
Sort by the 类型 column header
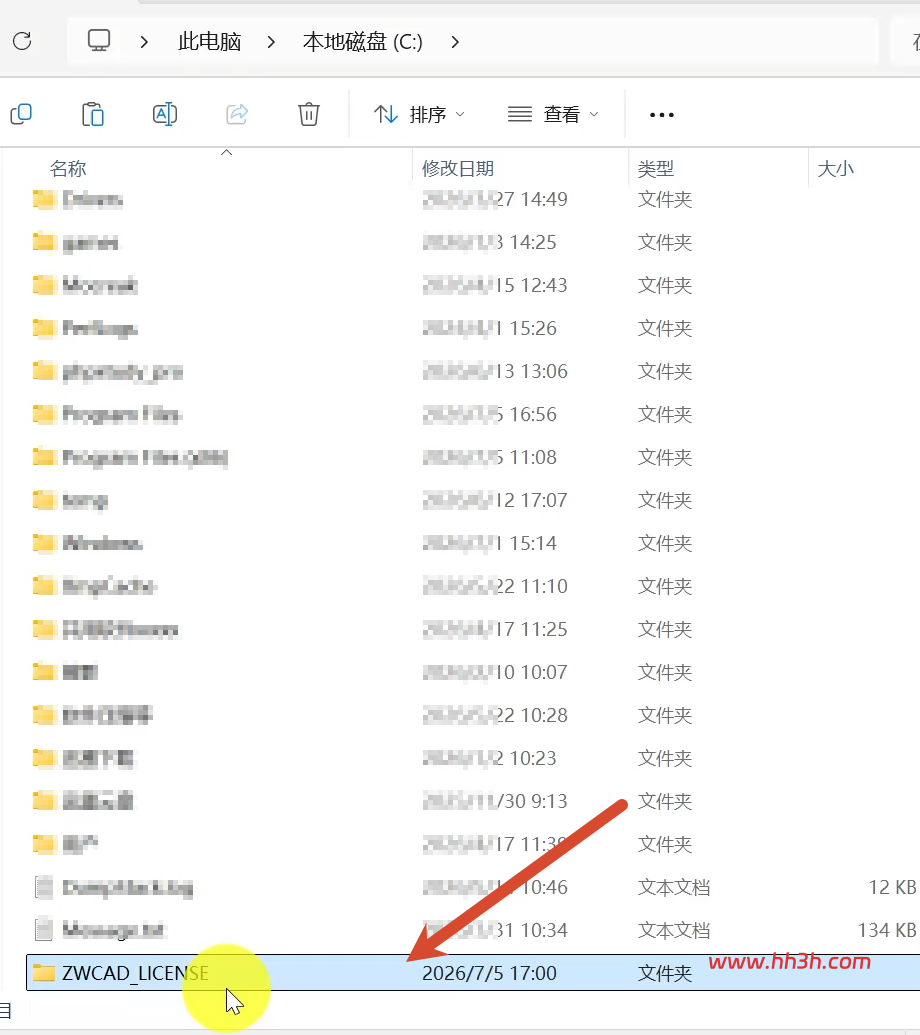(655, 169)
